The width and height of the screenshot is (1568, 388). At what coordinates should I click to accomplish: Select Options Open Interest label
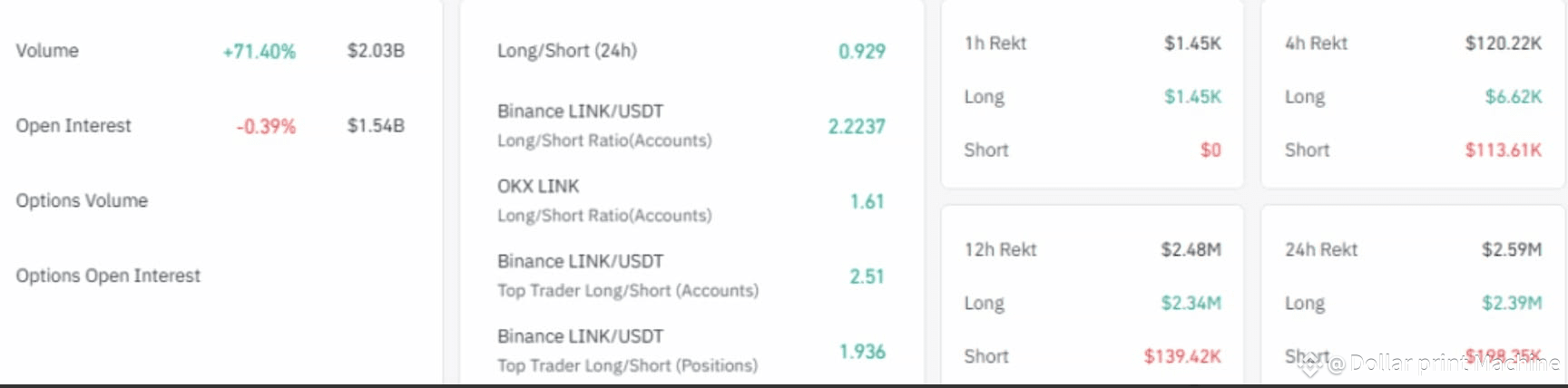coord(108,276)
